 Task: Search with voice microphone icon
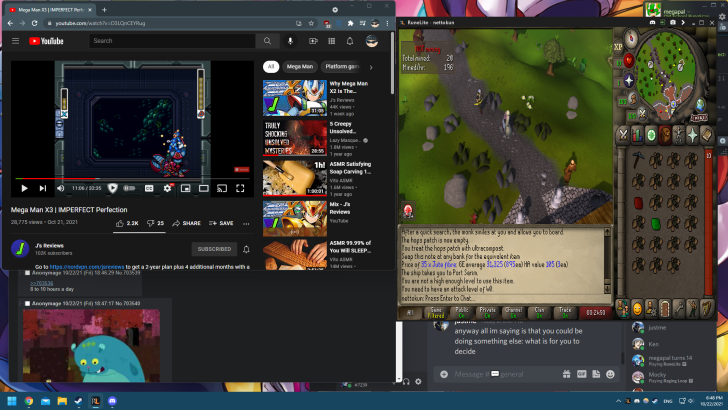[x=290, y=41]
